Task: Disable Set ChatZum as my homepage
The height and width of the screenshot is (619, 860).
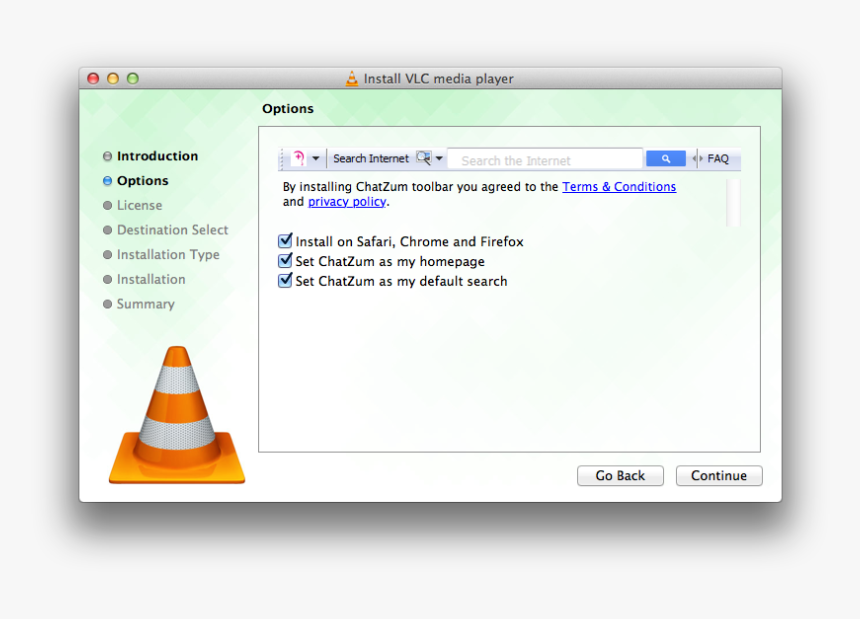Action: click(x=285, y=260)
